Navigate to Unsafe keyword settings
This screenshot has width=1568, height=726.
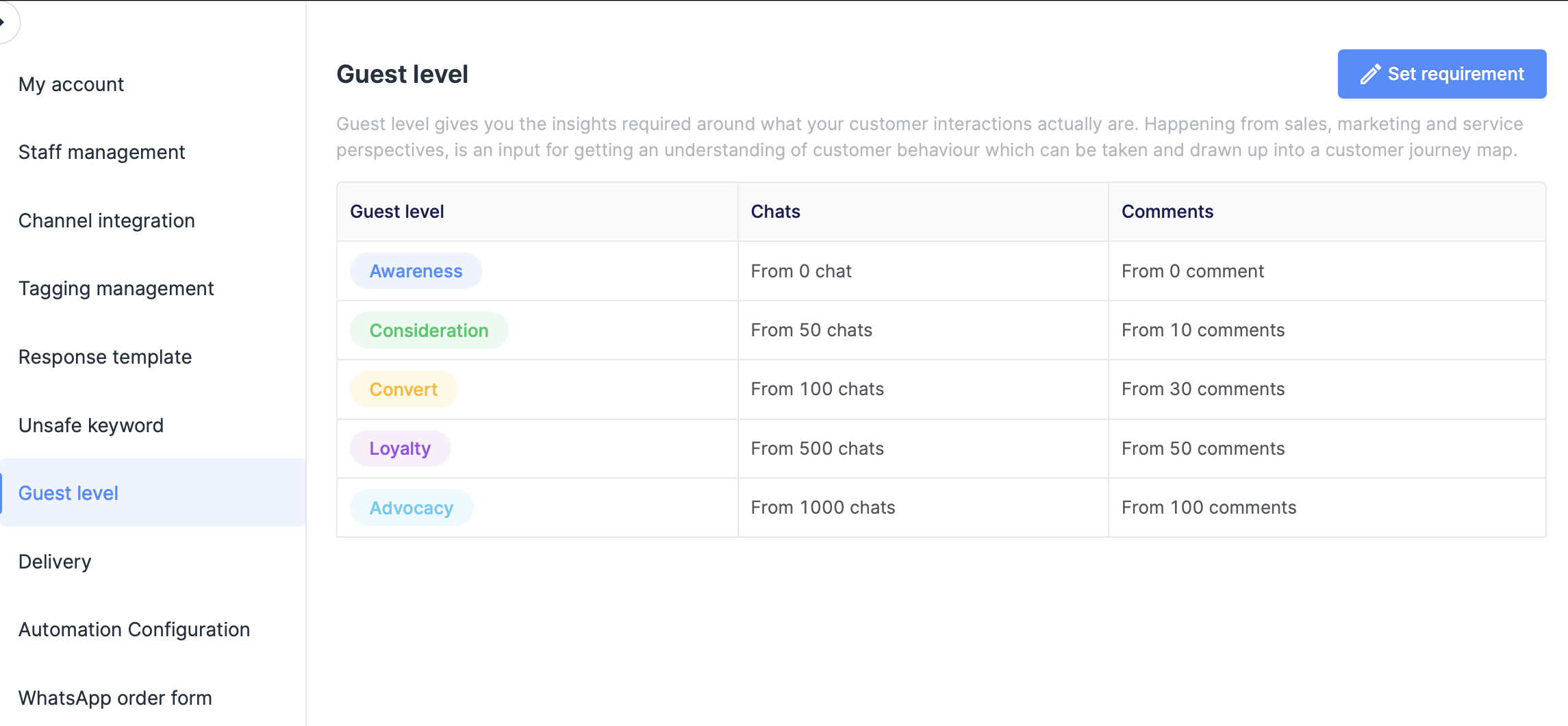point(91,425)
